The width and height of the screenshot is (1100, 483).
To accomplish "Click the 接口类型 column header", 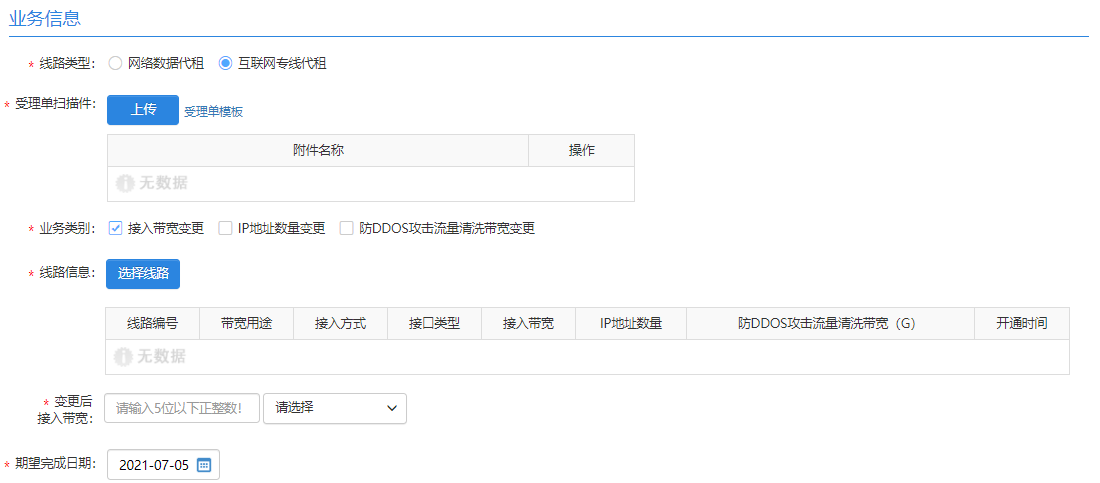I will coord(434,324).
